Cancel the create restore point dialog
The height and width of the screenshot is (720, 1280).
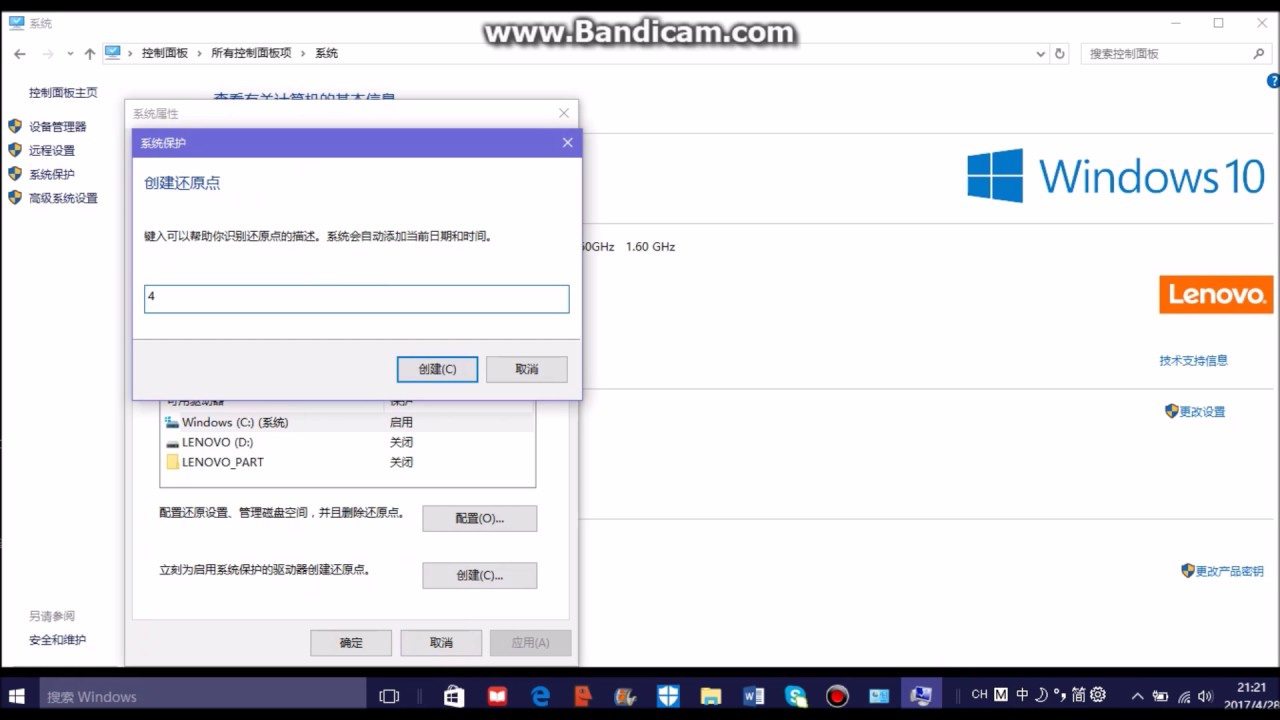(527, 369)
